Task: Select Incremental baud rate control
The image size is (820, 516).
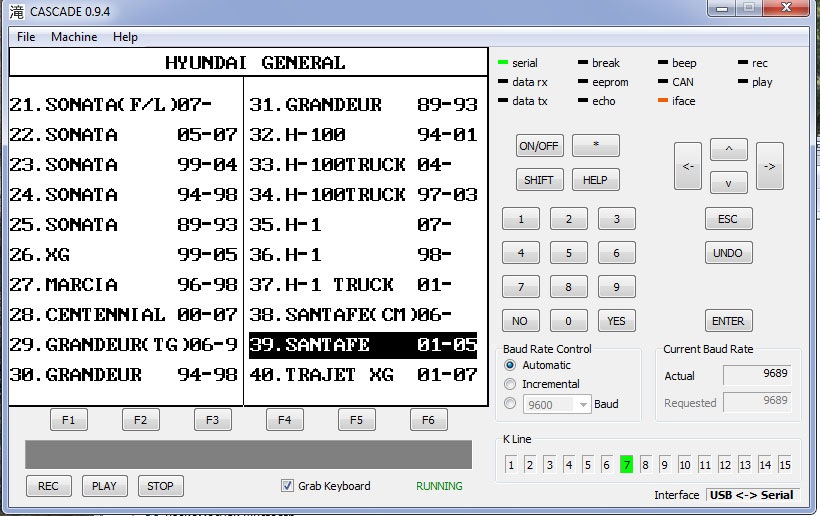Action: (510, 384)
